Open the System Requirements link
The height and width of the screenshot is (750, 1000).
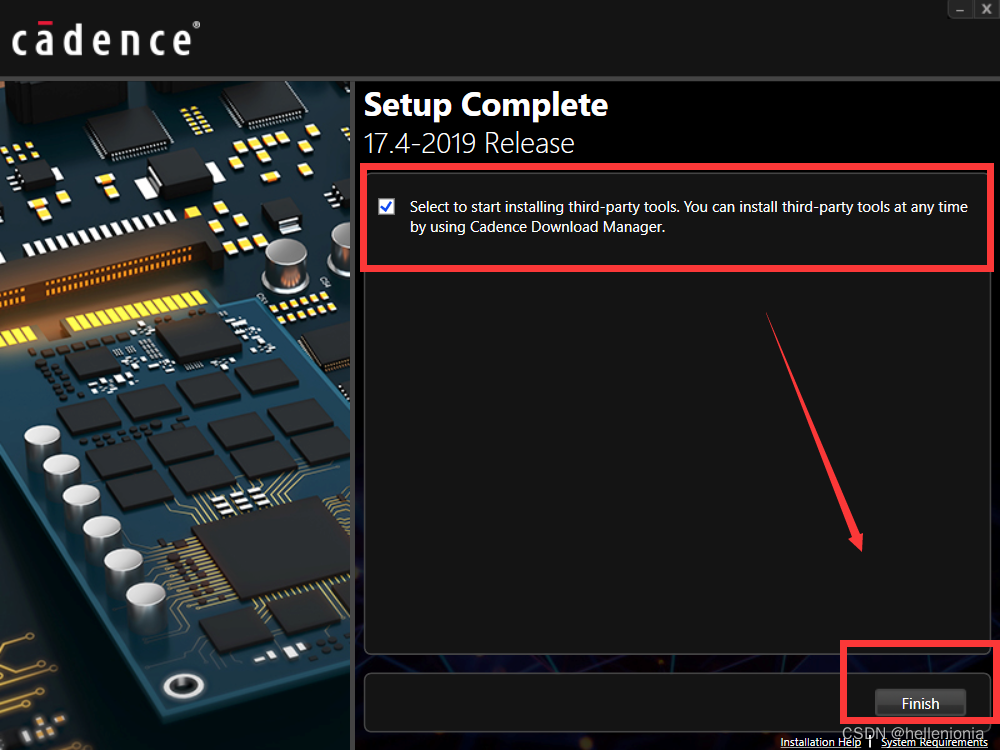coord(934,742)
